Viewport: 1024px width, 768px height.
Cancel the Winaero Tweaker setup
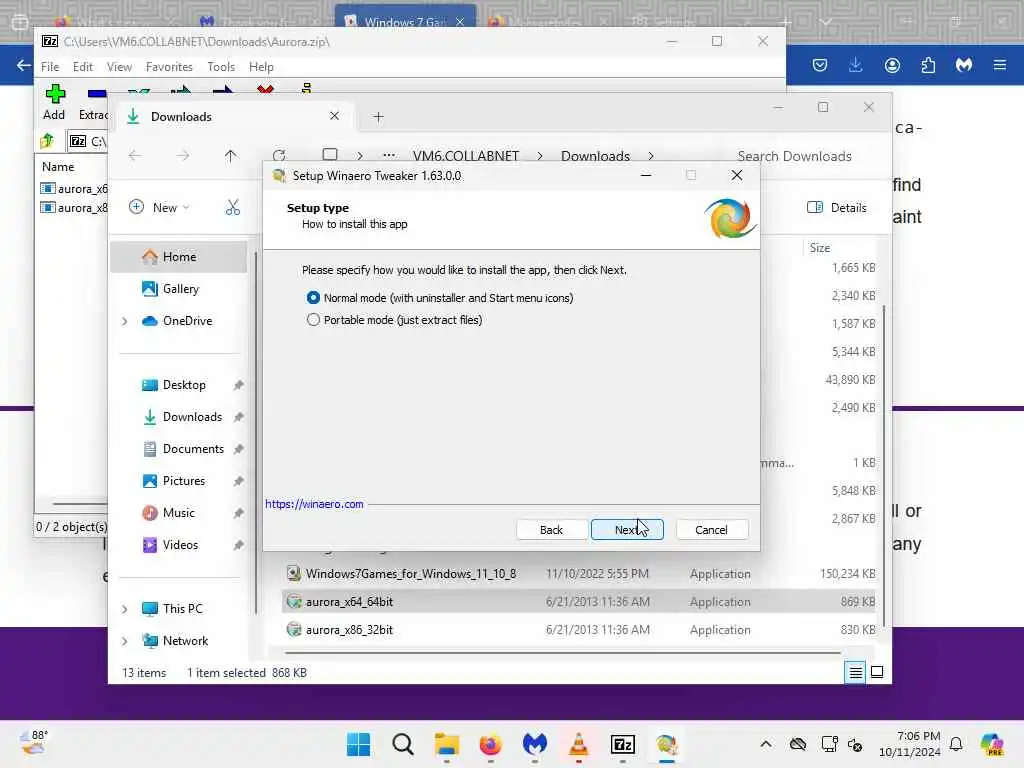pos(711,530)
